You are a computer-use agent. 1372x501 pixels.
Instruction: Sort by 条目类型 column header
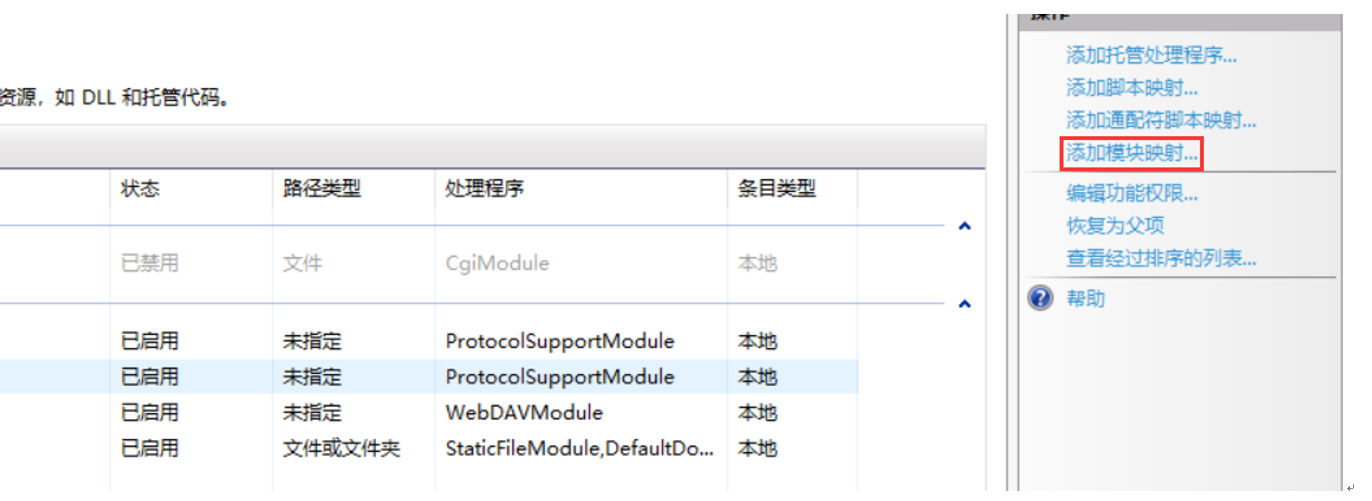click(x=777, y=189)
